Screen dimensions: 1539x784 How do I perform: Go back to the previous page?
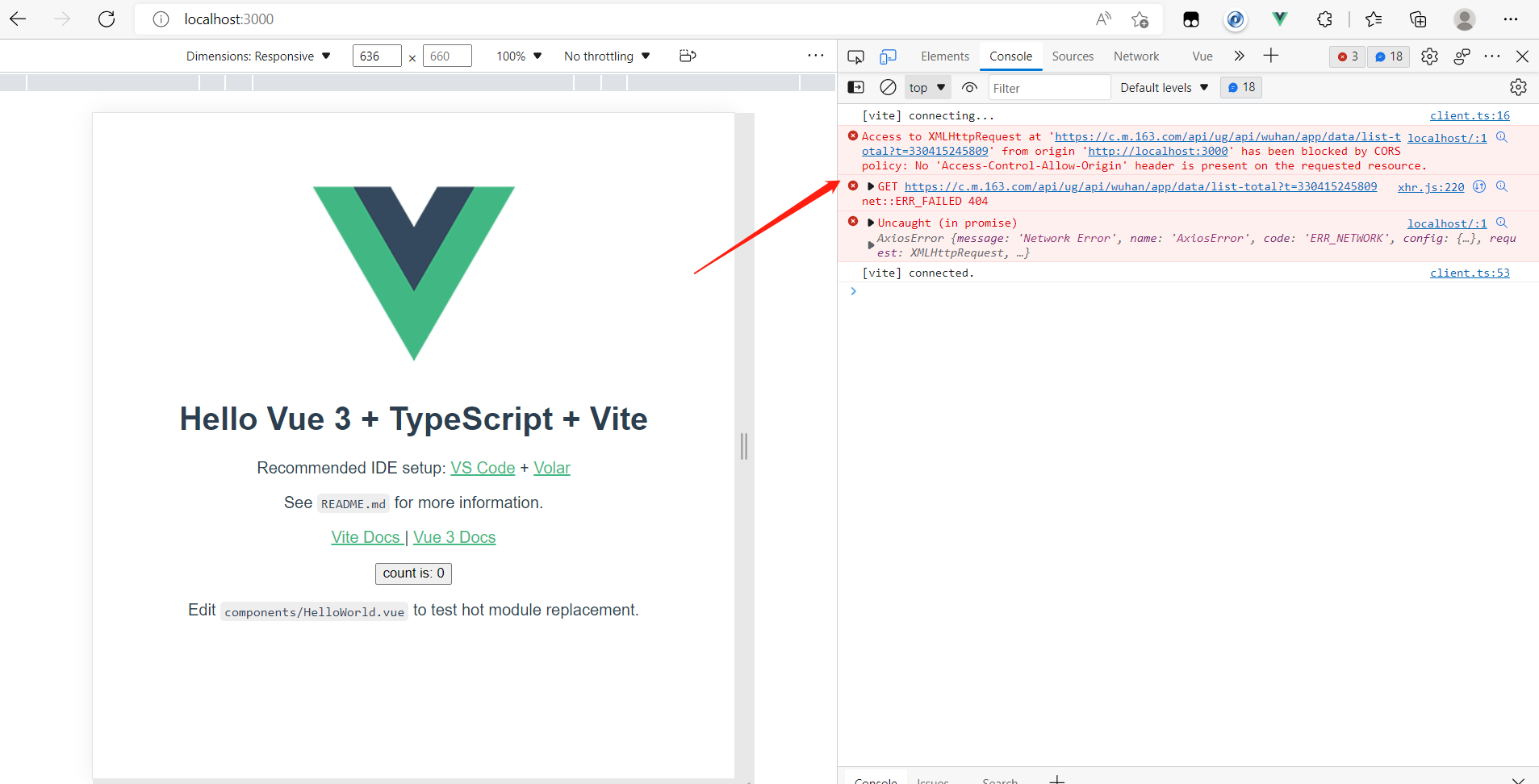(x=18, y=19)
